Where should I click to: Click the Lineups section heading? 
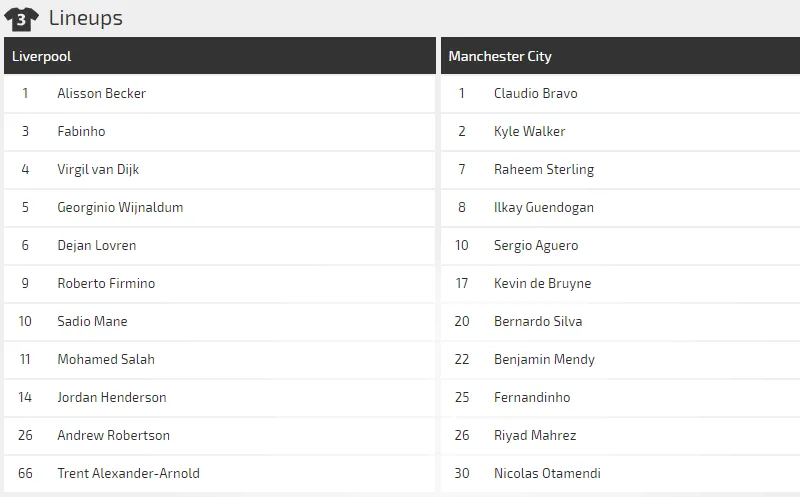pyautogui.click(x=85, y=18)
